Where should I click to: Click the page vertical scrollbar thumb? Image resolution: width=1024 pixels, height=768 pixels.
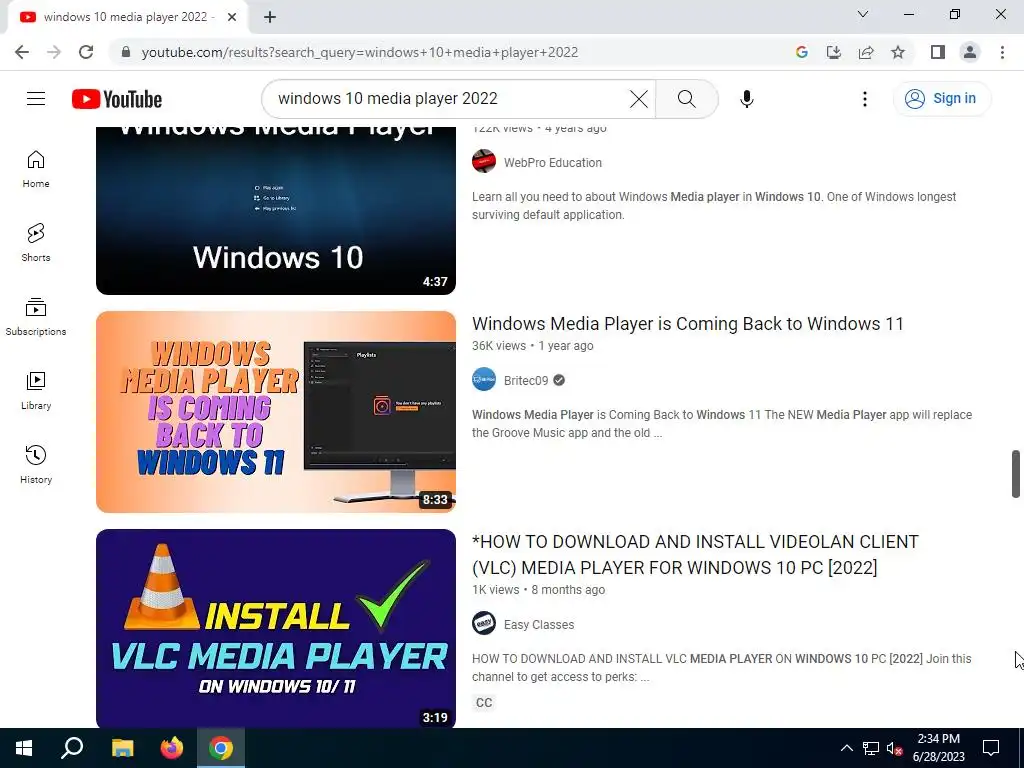pyautogui.click(x=1016, y=473)
